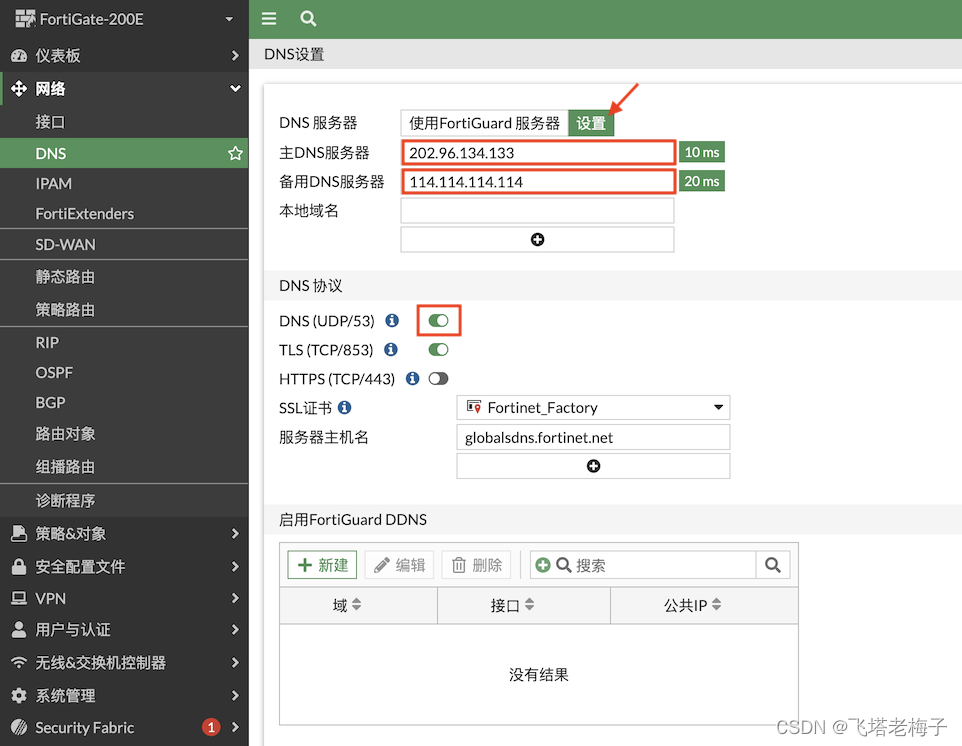
Task: Click the Security Fabric alert badge
Action: click(x=211, y=728)
